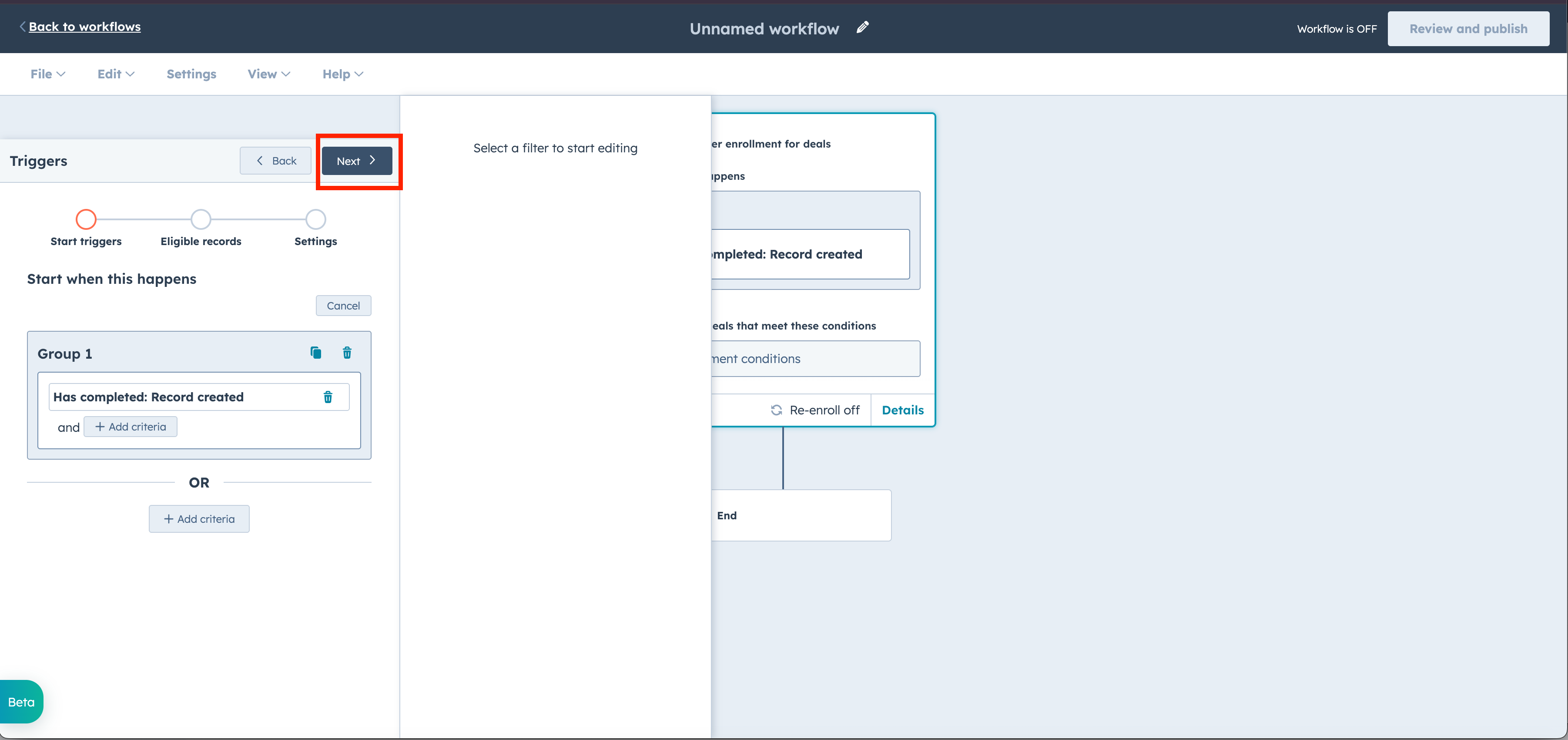Image resolution: width=1568 pixels, height=740 pixels.
Task: Open the Edit menu
Action: [116, 74]
